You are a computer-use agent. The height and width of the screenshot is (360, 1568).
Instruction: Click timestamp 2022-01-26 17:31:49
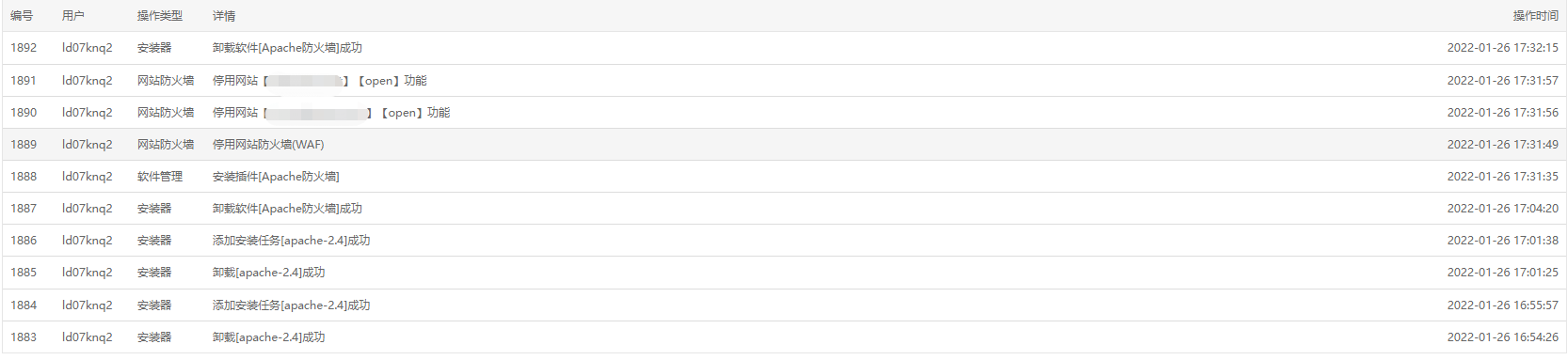tap(1502, 145)
